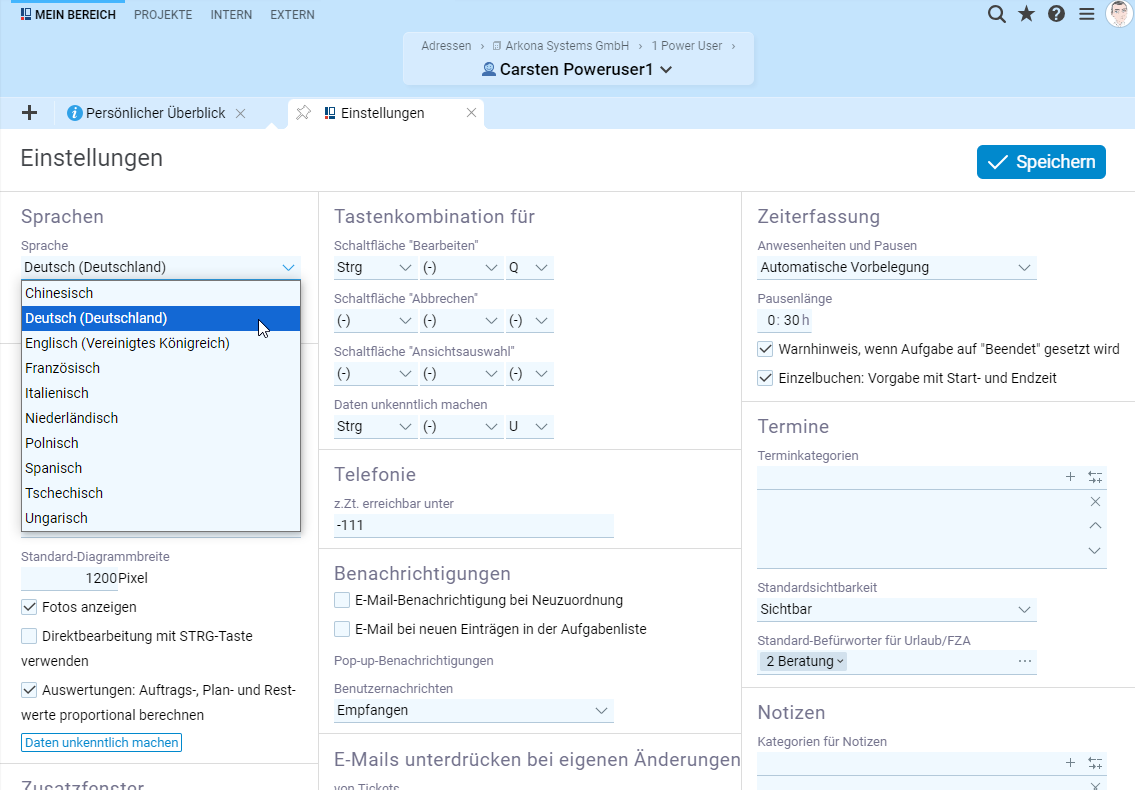Open the EXTERN menu

(292, 14)
